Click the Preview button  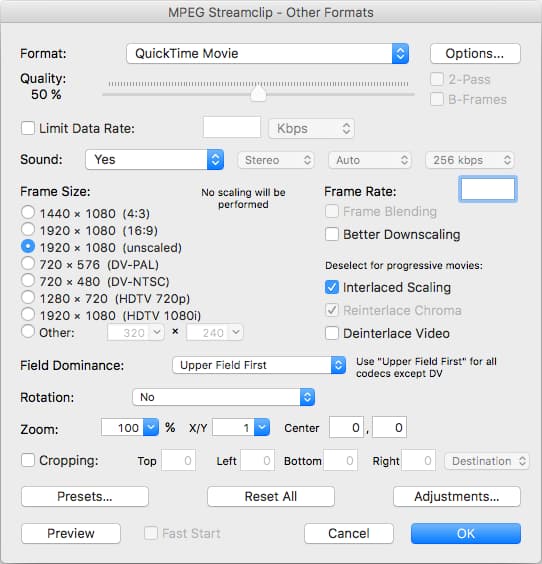[71, 533]
